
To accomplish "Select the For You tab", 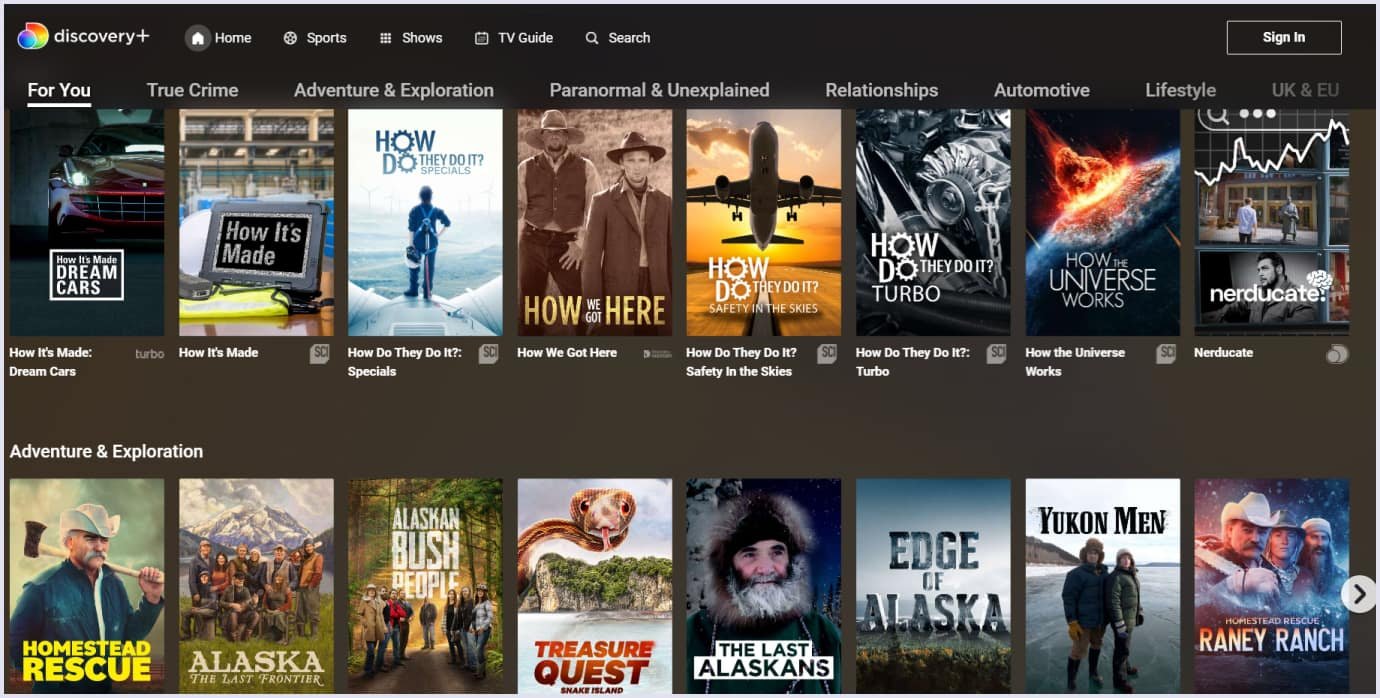I will [x=59, y=90].
